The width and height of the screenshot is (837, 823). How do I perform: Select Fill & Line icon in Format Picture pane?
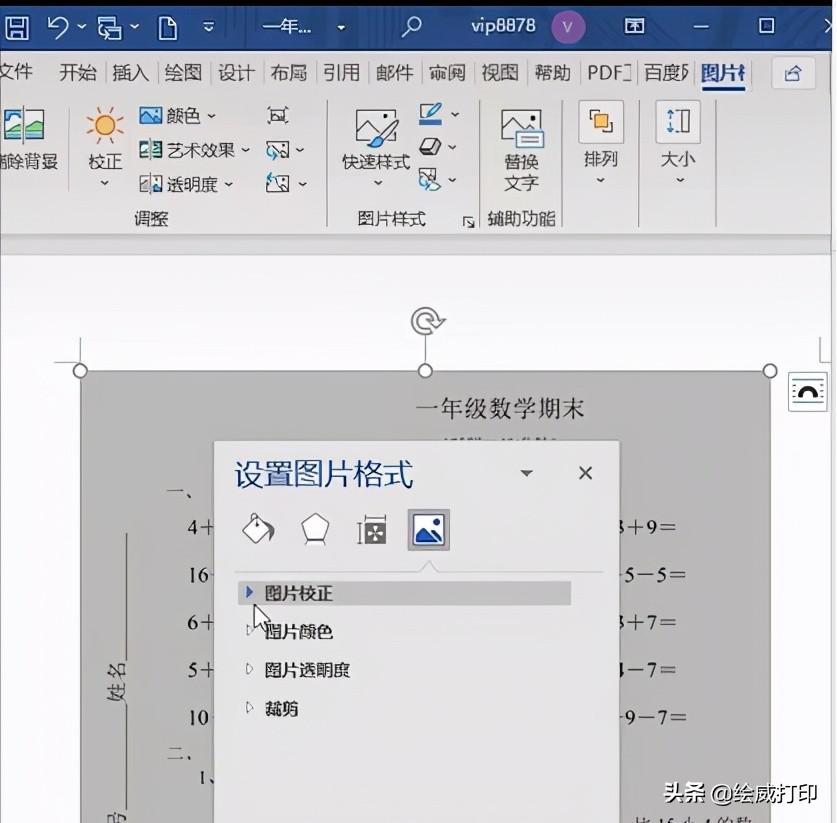[x=258, y=529]
